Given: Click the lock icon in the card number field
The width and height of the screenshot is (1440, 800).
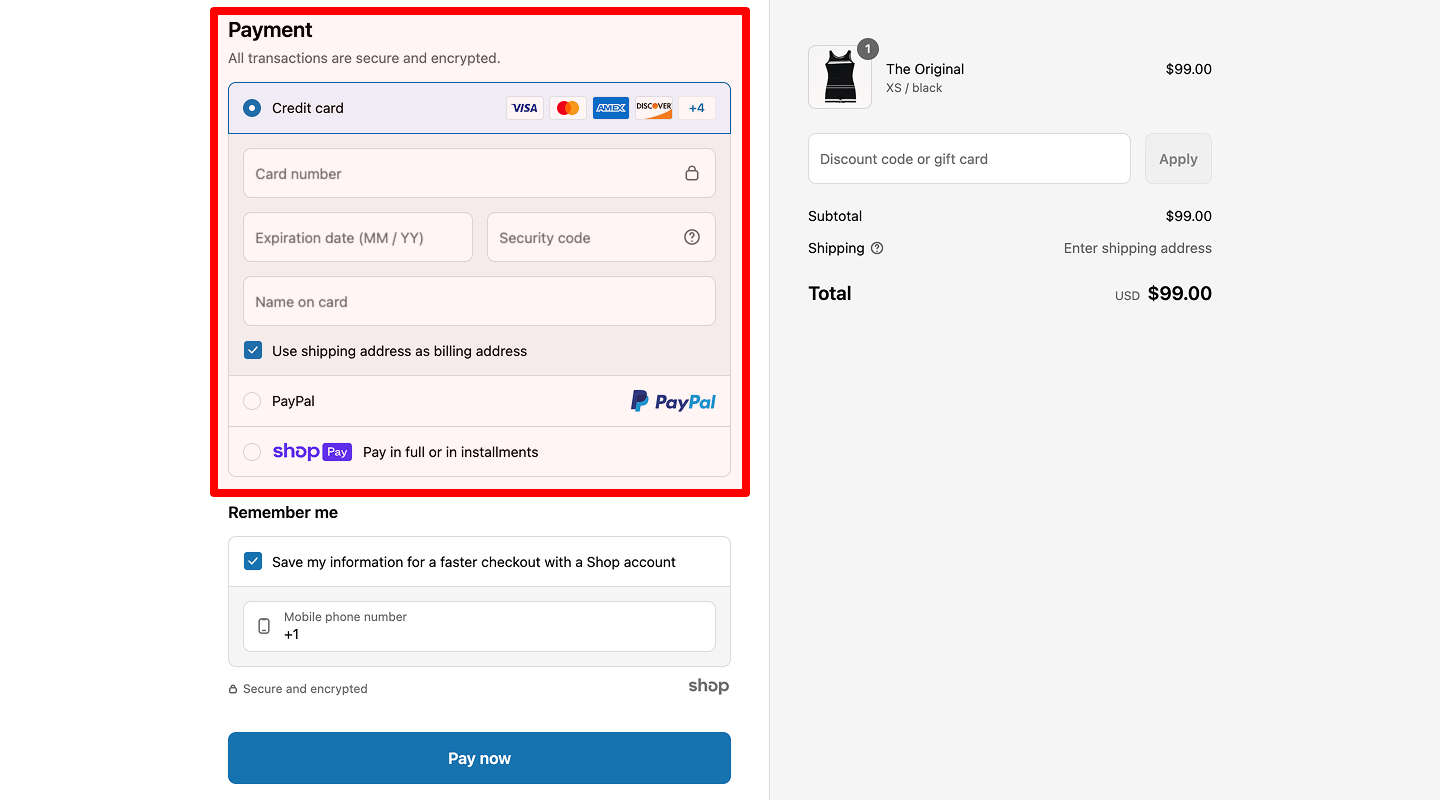Looking at the screenshot, I should pyautogui.click(x=692, y=172).
